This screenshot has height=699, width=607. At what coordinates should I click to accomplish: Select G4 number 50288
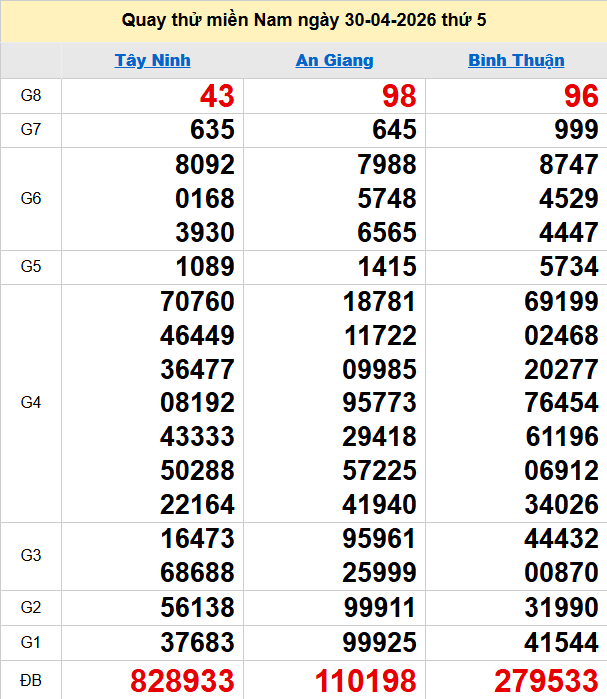point(197,470)
